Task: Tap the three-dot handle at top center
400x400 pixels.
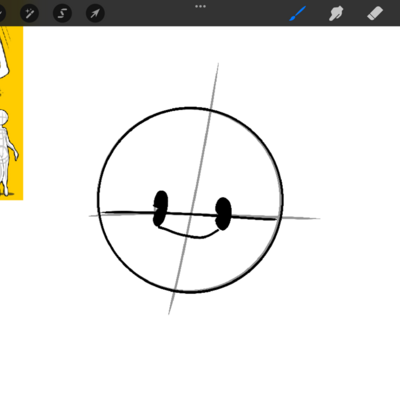Action: tap(200, 6)
